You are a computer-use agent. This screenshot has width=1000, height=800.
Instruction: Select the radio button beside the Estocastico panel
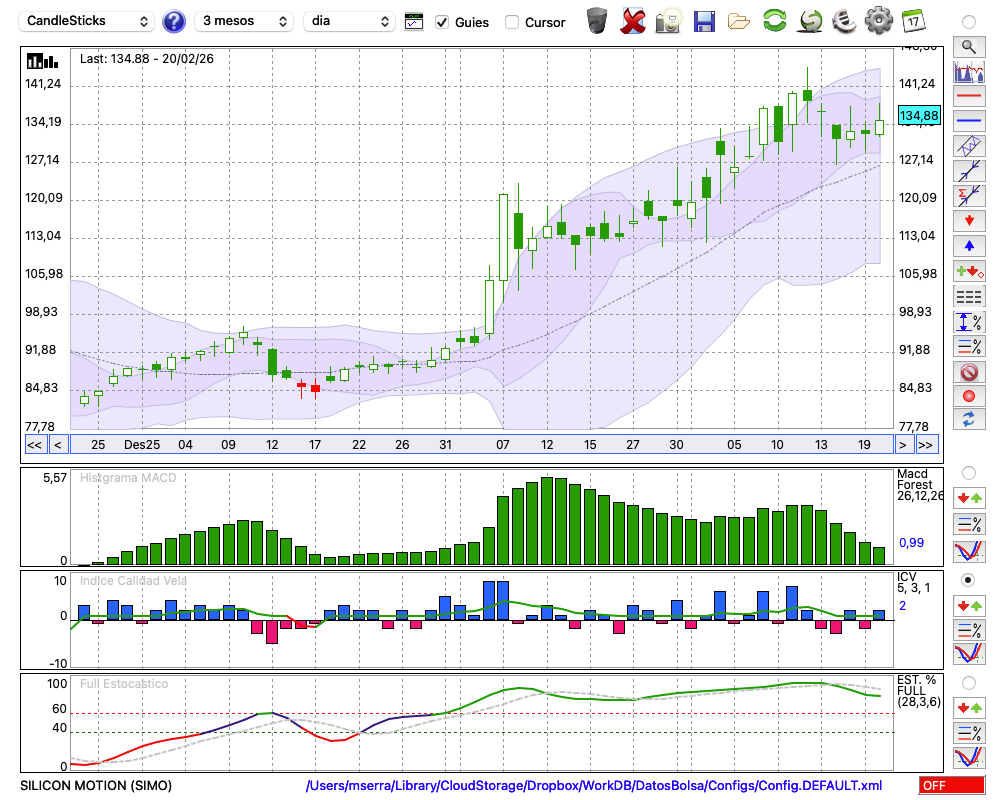[x=968, y=682]
